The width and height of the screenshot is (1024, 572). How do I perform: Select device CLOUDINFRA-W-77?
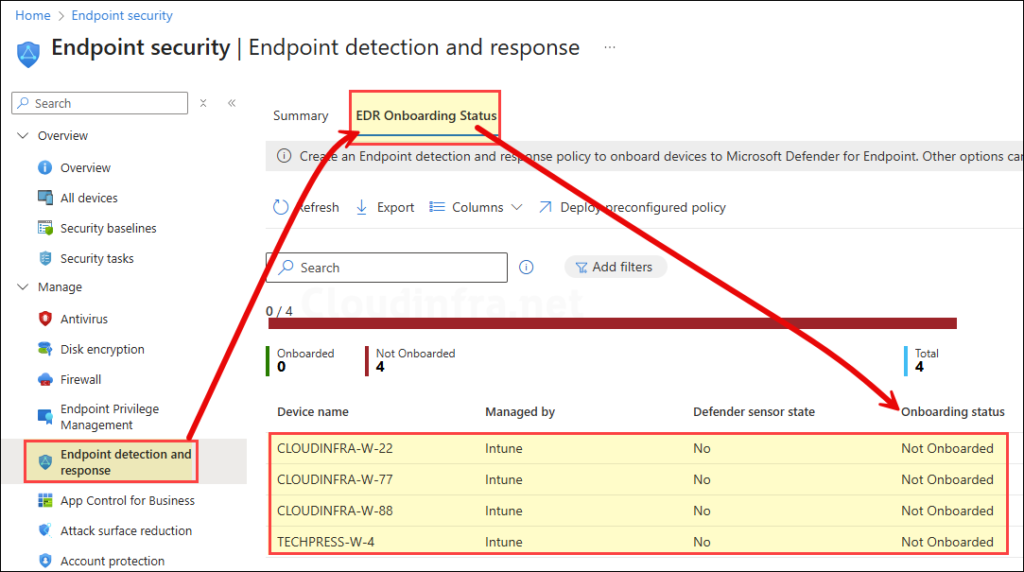335,480
